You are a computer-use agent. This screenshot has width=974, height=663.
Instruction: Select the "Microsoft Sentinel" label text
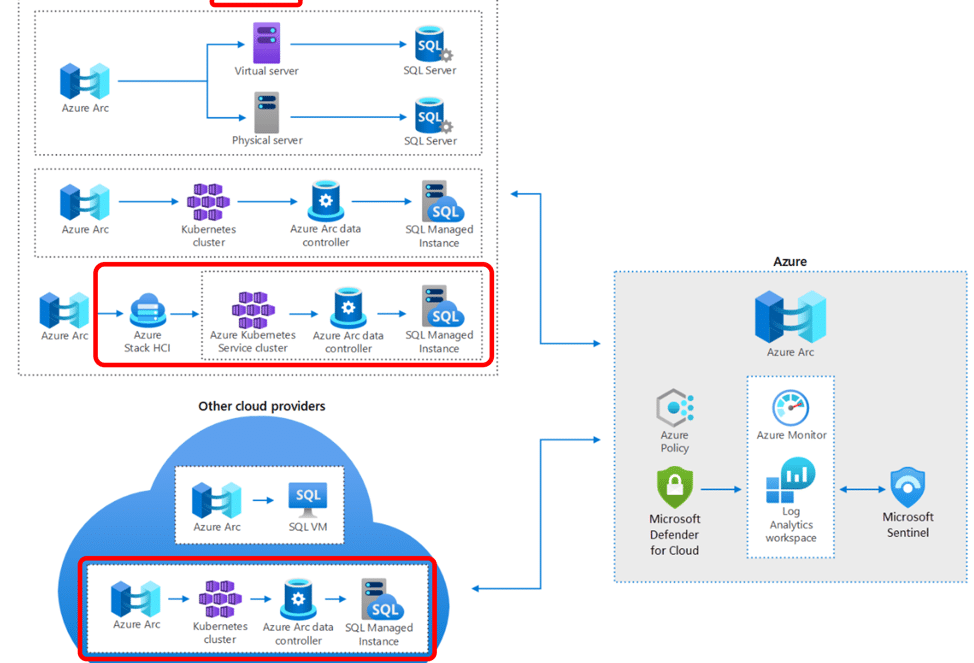click(x=908, y=525)
